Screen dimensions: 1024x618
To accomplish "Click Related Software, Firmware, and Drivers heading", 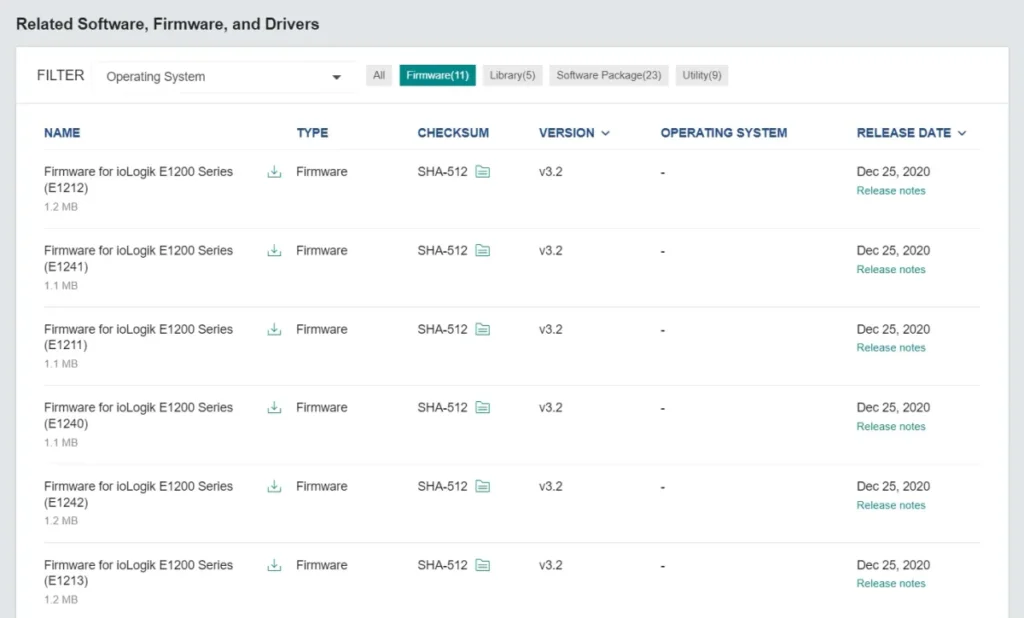I will (168, 24).
